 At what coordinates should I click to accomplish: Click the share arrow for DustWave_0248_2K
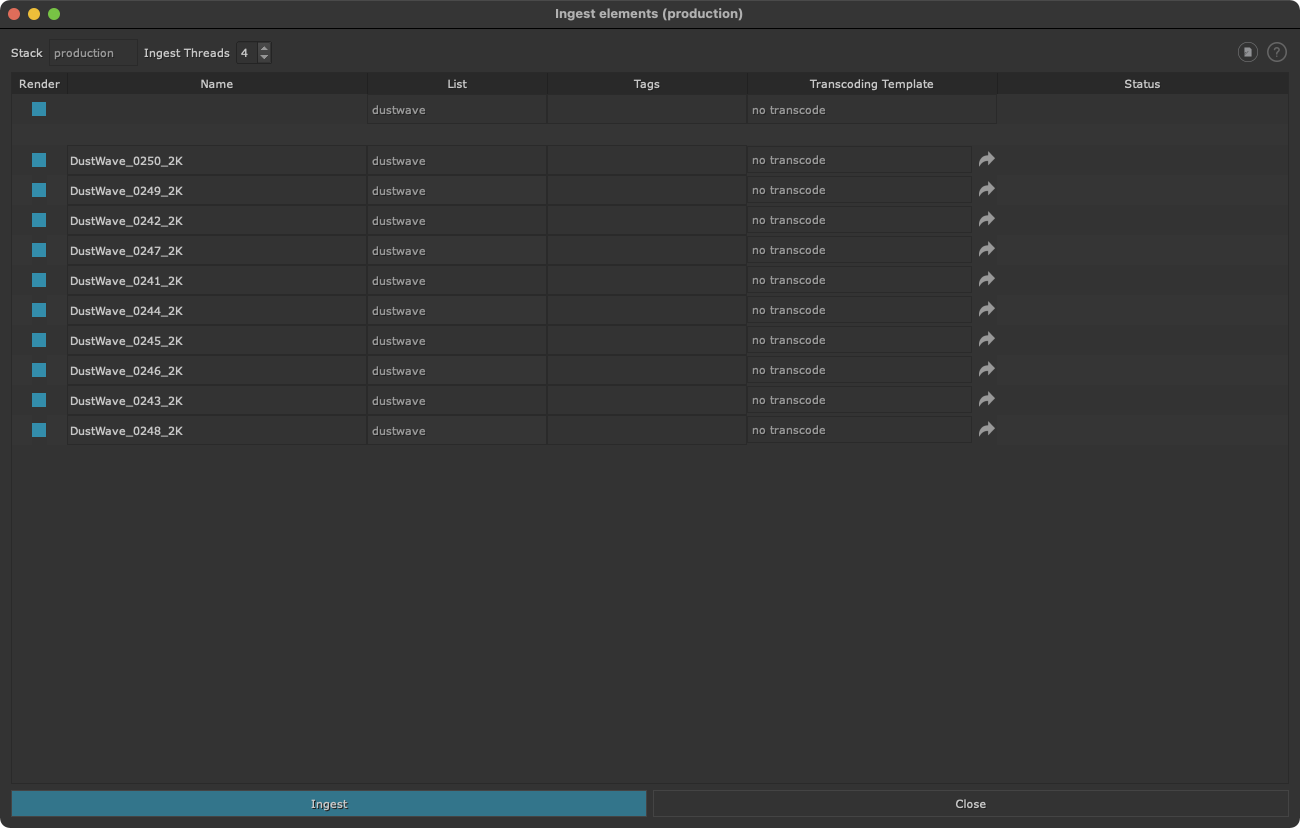986,429
